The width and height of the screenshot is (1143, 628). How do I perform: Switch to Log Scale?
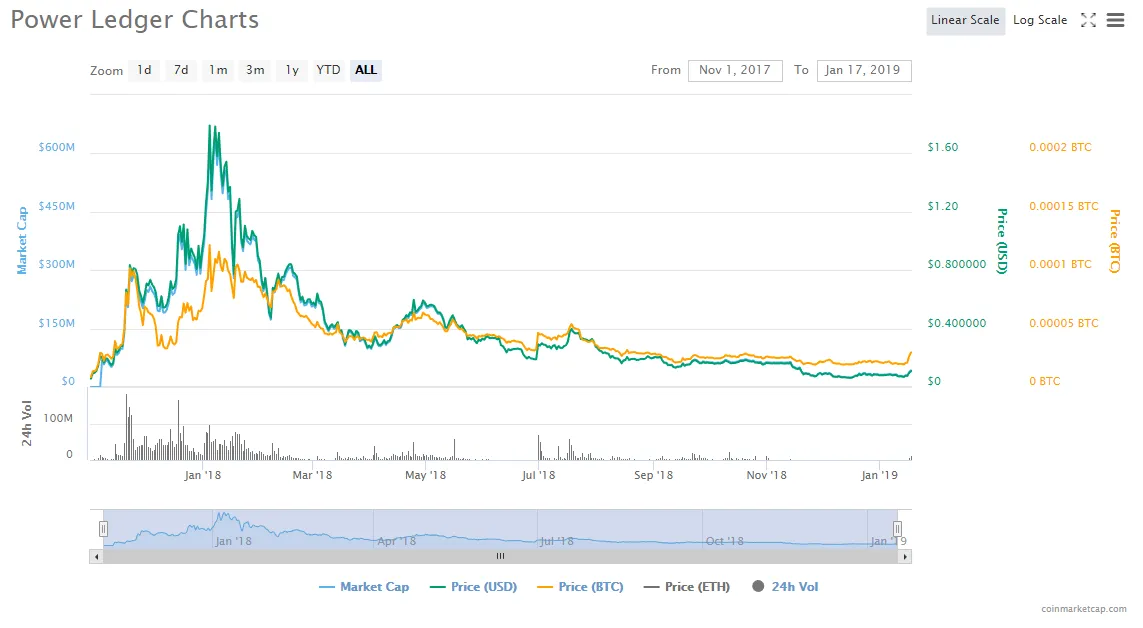coord(1039,20)
